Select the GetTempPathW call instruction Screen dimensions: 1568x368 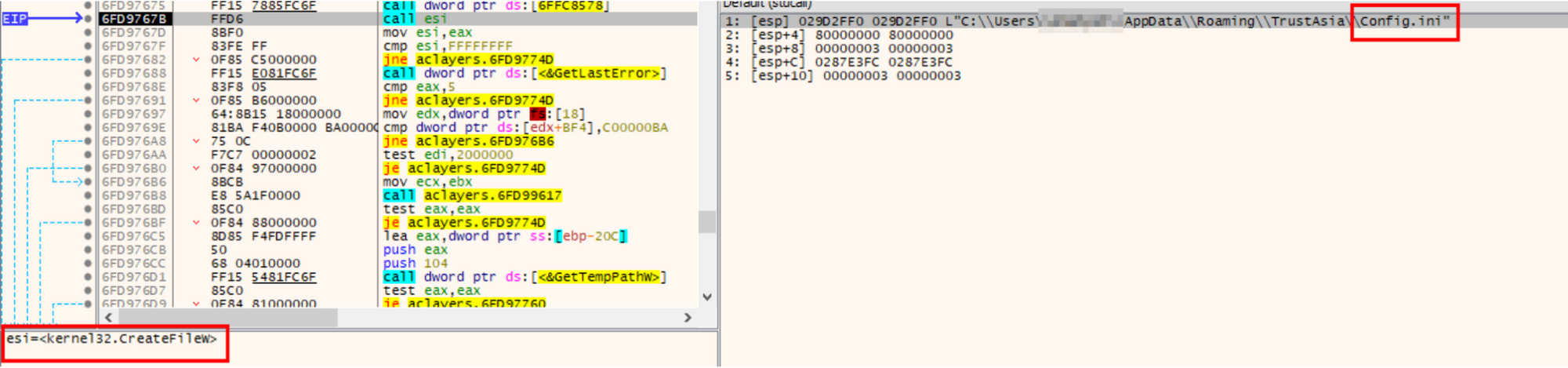click(x=524, y=277)
